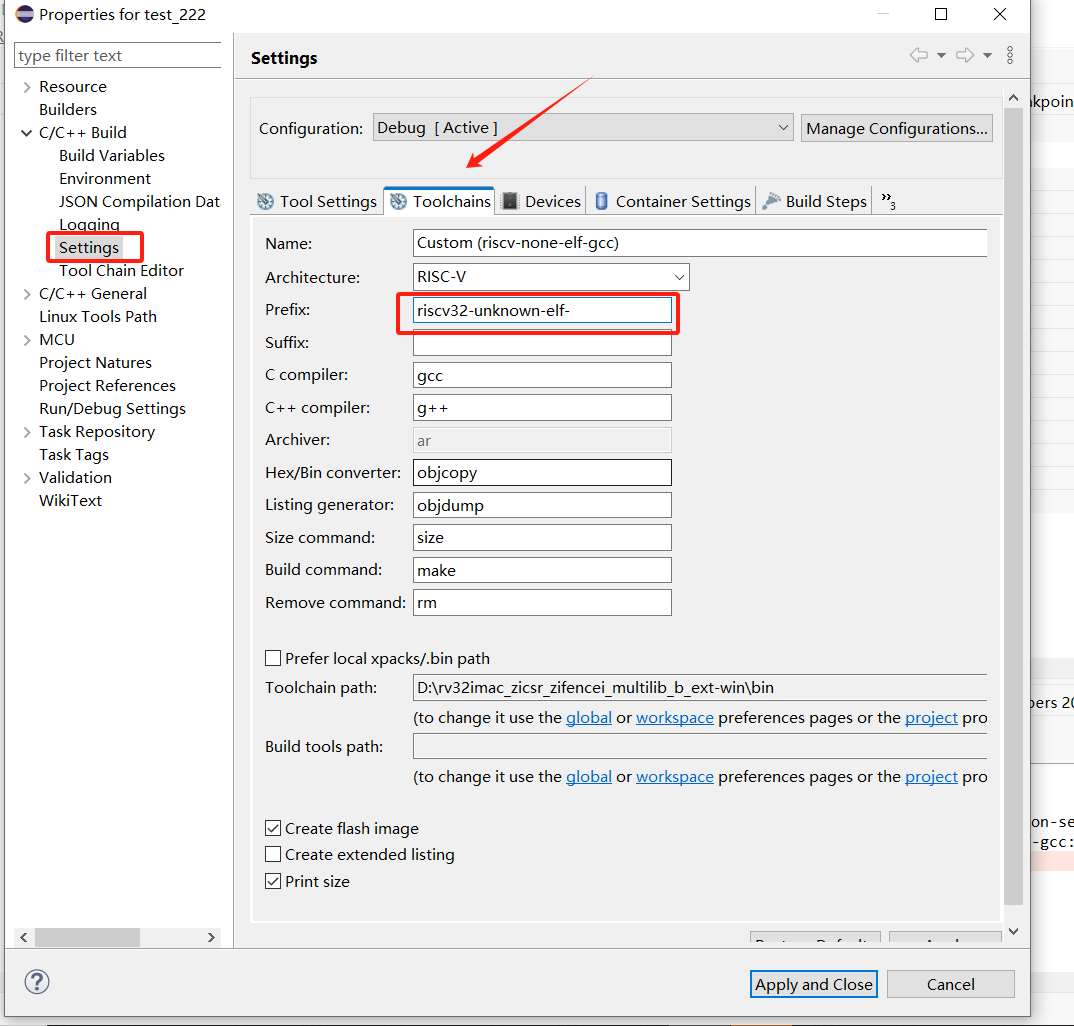Switch to the Container Settings tab
Screen dimensions: 1074x1026
672,201
